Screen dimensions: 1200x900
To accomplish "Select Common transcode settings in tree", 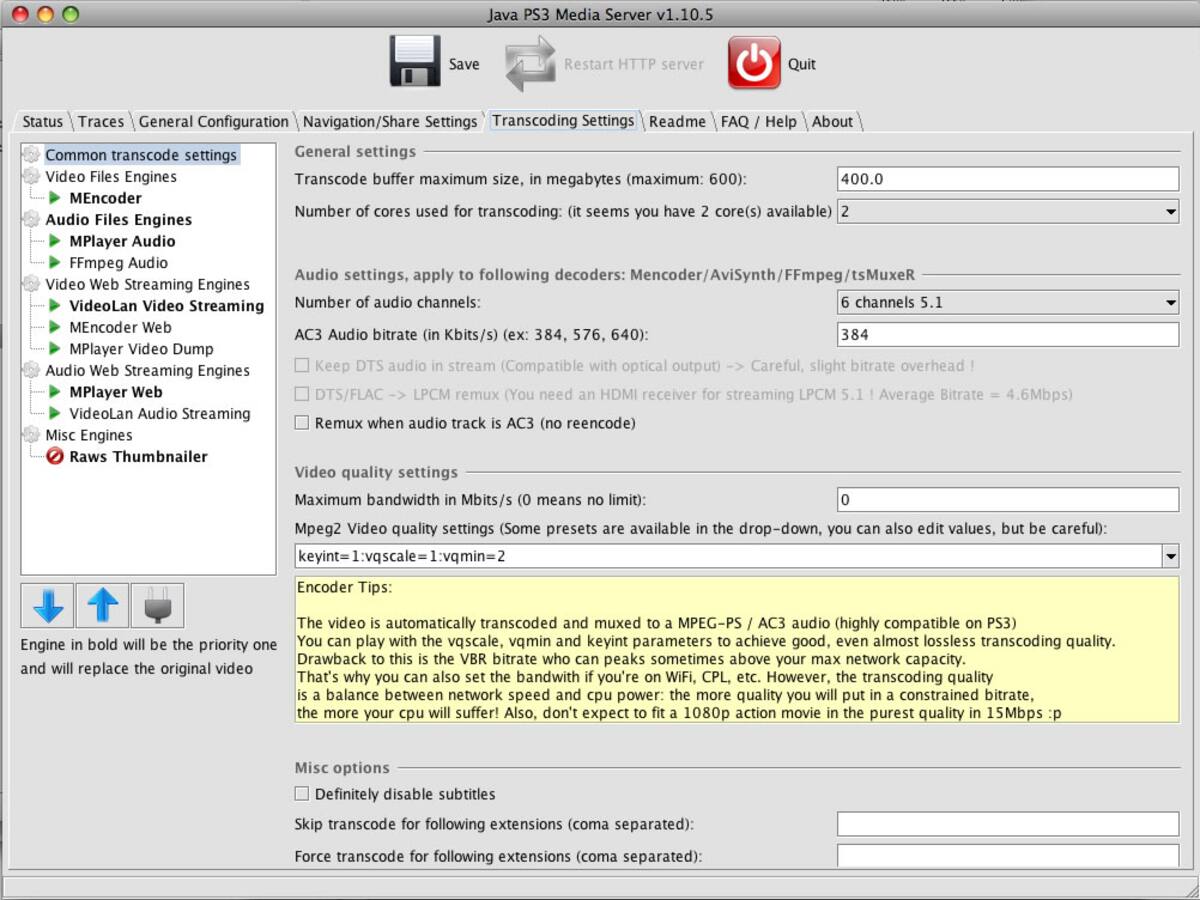I will [141, 155].
